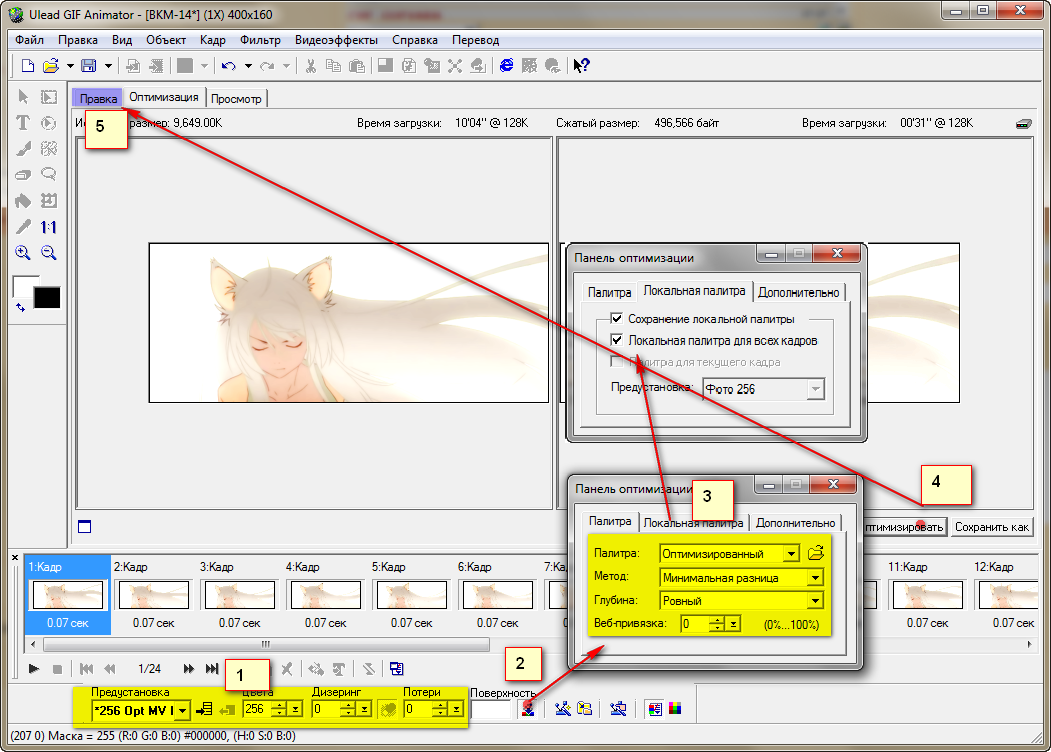The height and width of the screenshot is (752, 1051).
Task: Select frame thumbnail '3:Кадр'
Action: tap(240, 595)
